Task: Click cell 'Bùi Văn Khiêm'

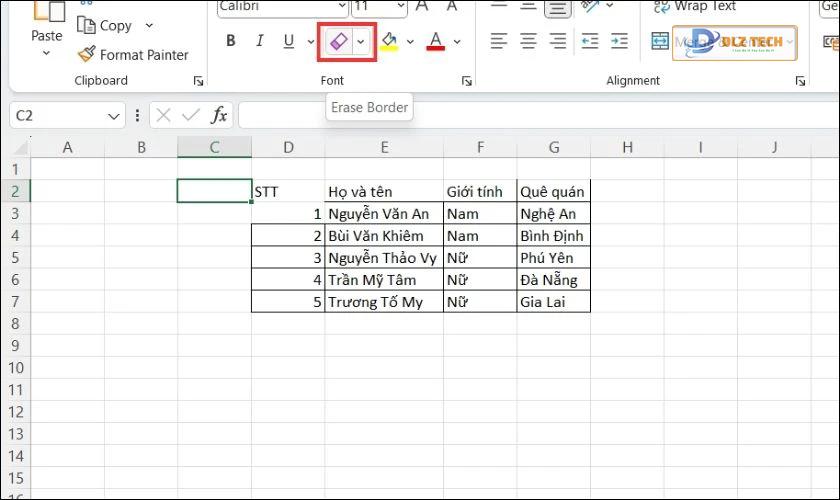Action: 384,235
